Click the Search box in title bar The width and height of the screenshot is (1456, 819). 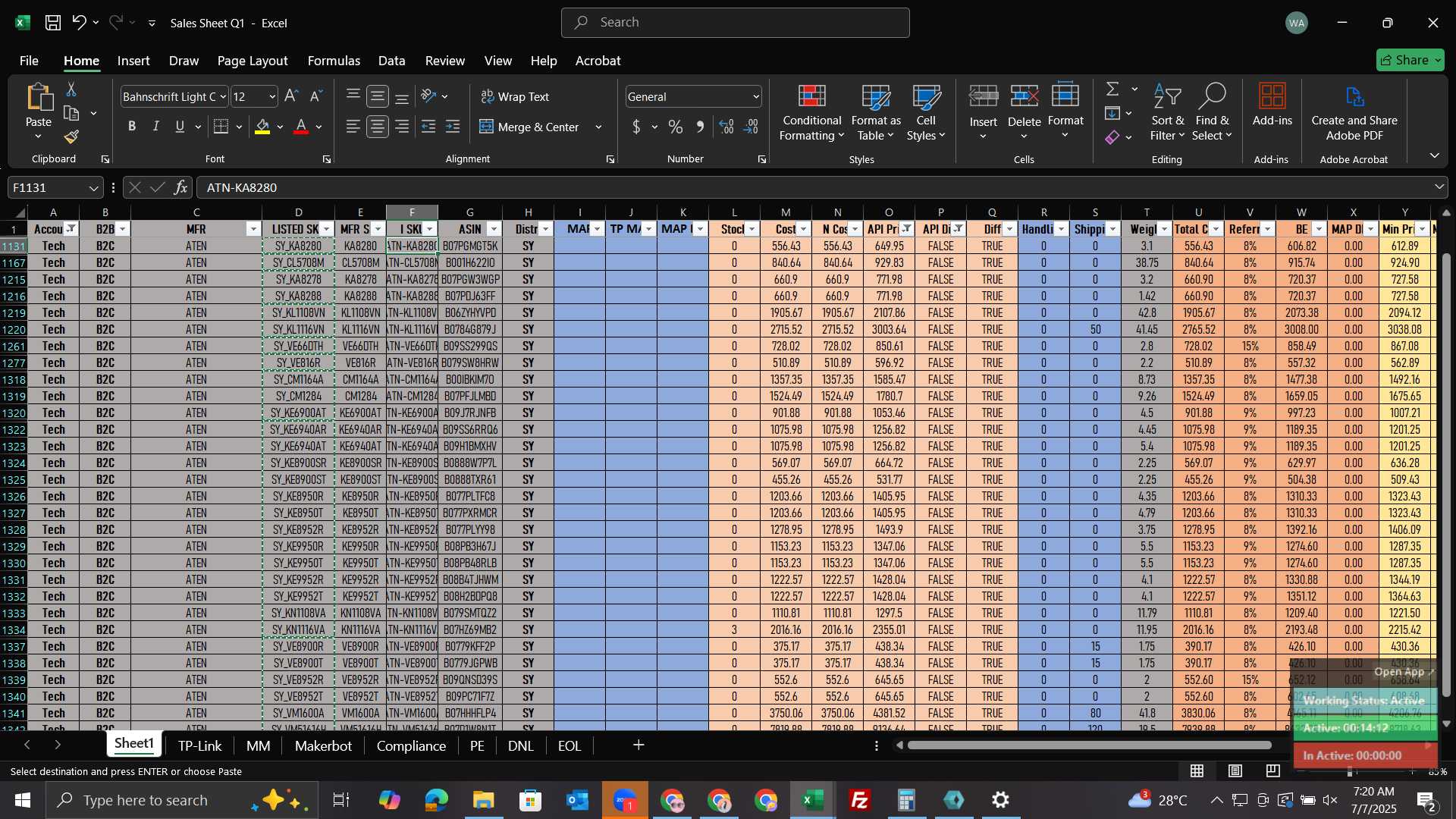(x=736, y=23)
